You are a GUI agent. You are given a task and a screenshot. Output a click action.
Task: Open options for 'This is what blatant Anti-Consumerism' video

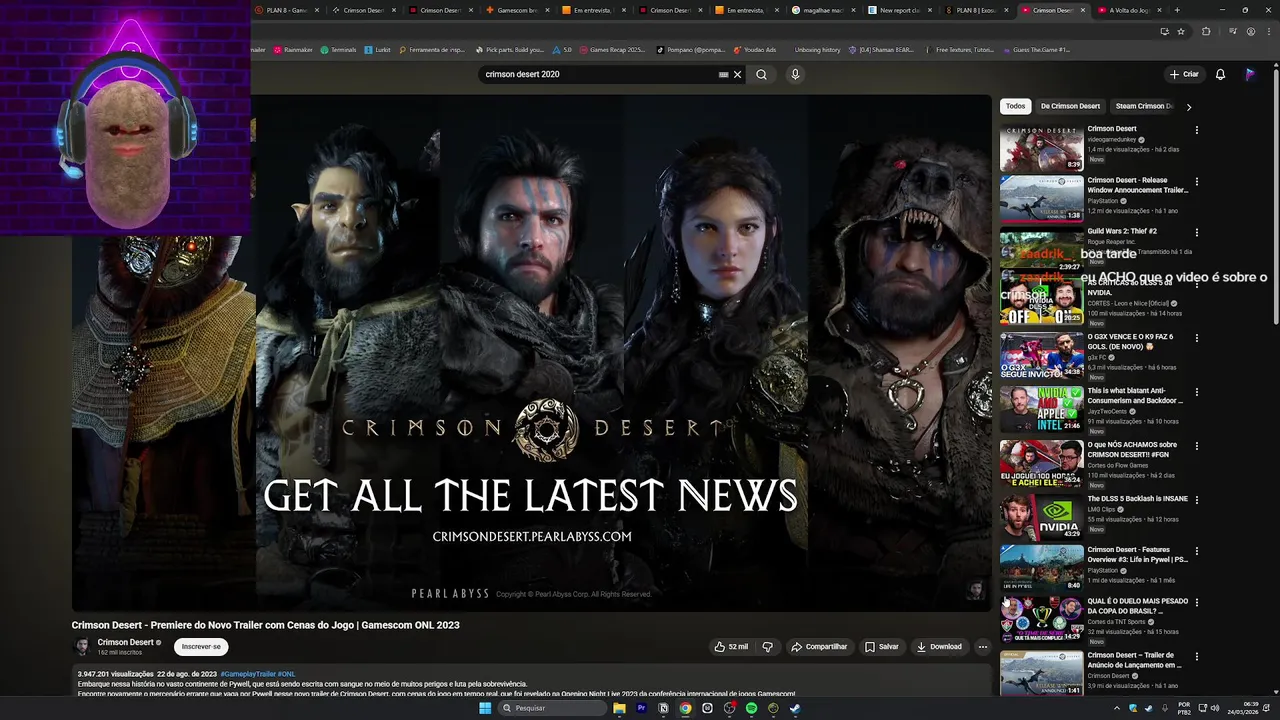pyautogui.click(x=1196, y=393)
